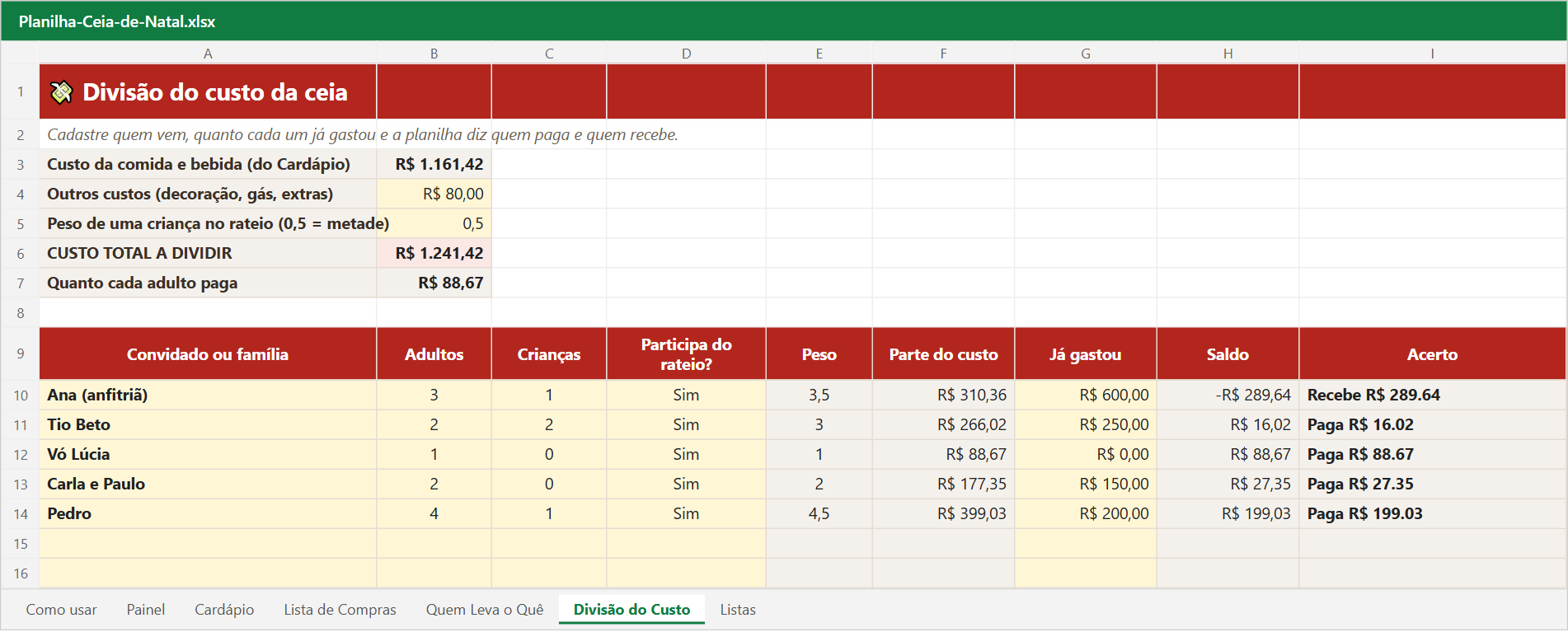Select column header D

pos(686,54)
